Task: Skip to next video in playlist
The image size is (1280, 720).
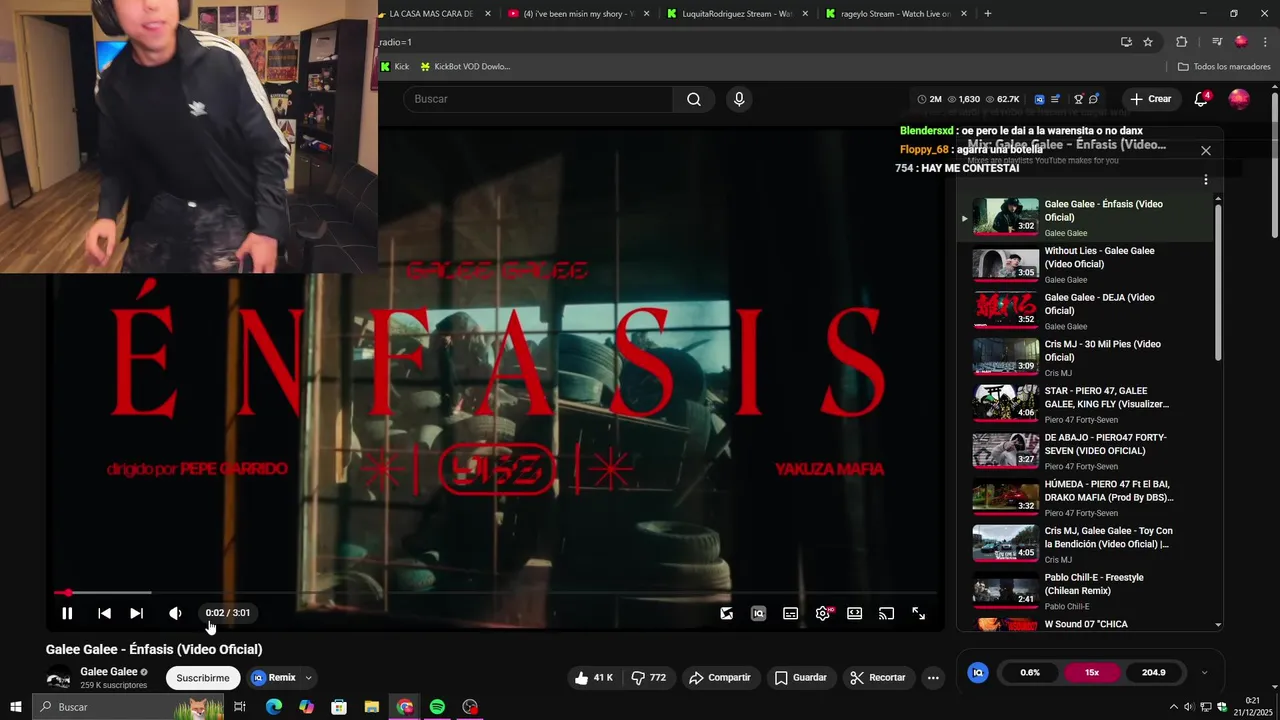Action: 136,613
